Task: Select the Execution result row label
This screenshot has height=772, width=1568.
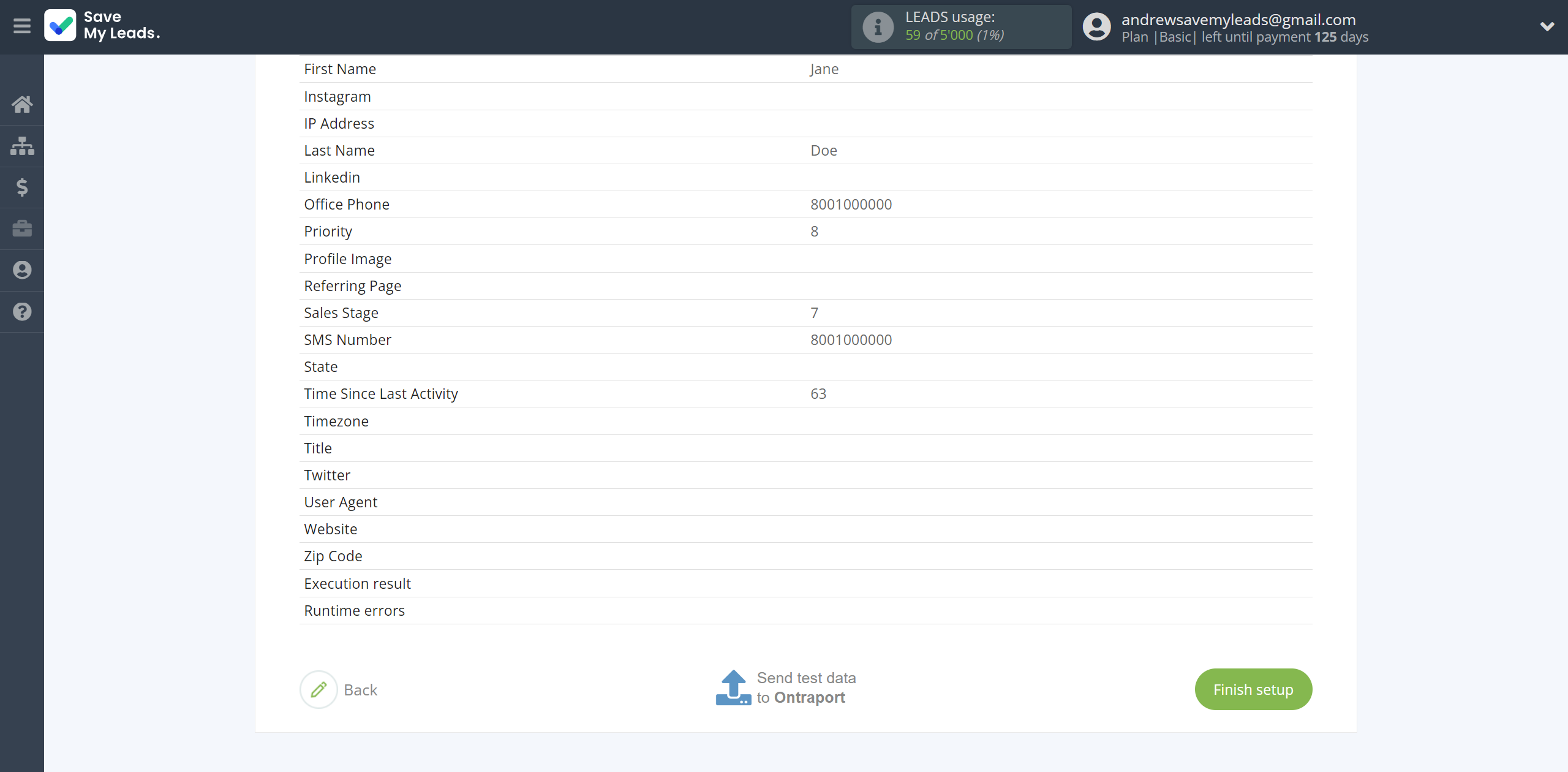Action: click(x=358, y=584)
